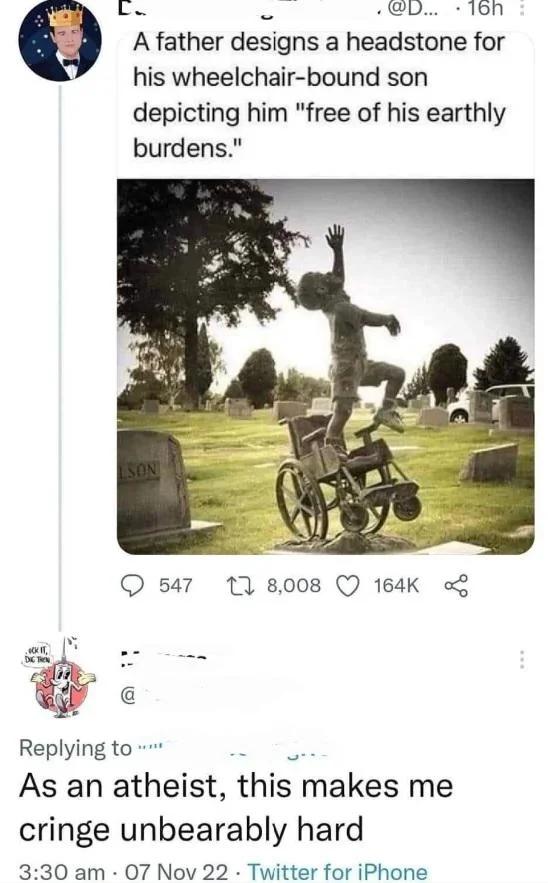Viewport: 548px width, 883px height.
Task: Open tweet text about father designing headstone
Action: pos(319,95)
